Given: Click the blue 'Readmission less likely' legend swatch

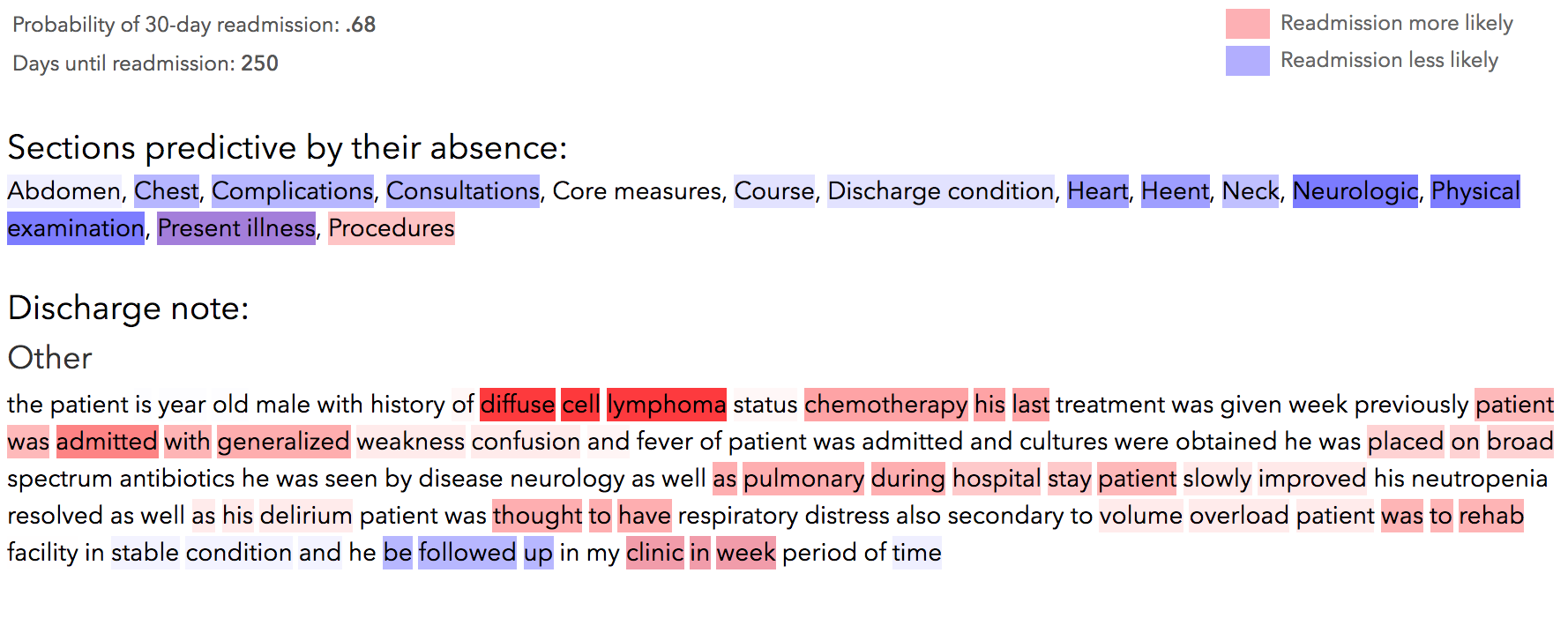Looking at the screenshot, I should coord(1247,61).
